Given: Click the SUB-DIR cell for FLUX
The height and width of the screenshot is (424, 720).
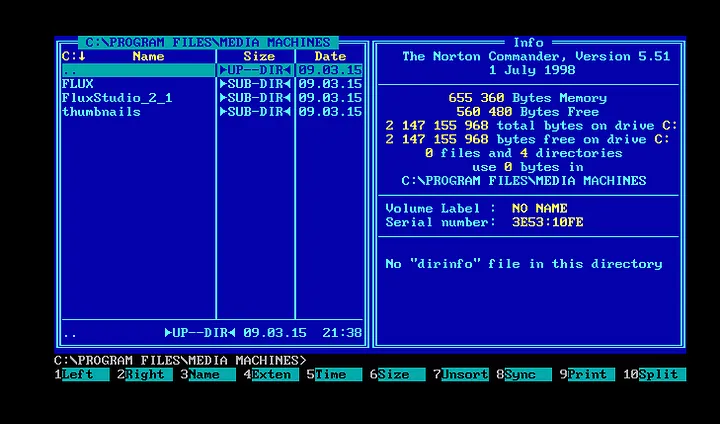Looking at the screenshot, I should coord(255,84).
